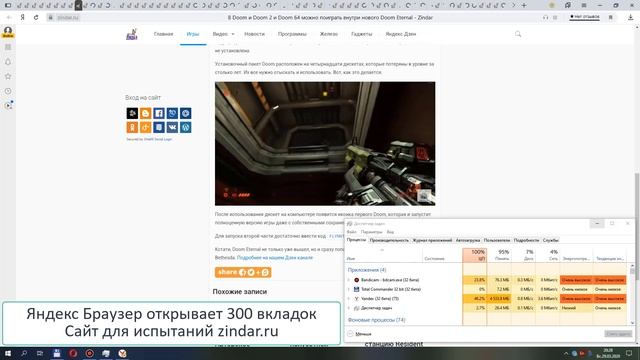Screen dimensions: 640x360
Task: Log in with Odnoklassniki icon
Action: tap(132, 127)
